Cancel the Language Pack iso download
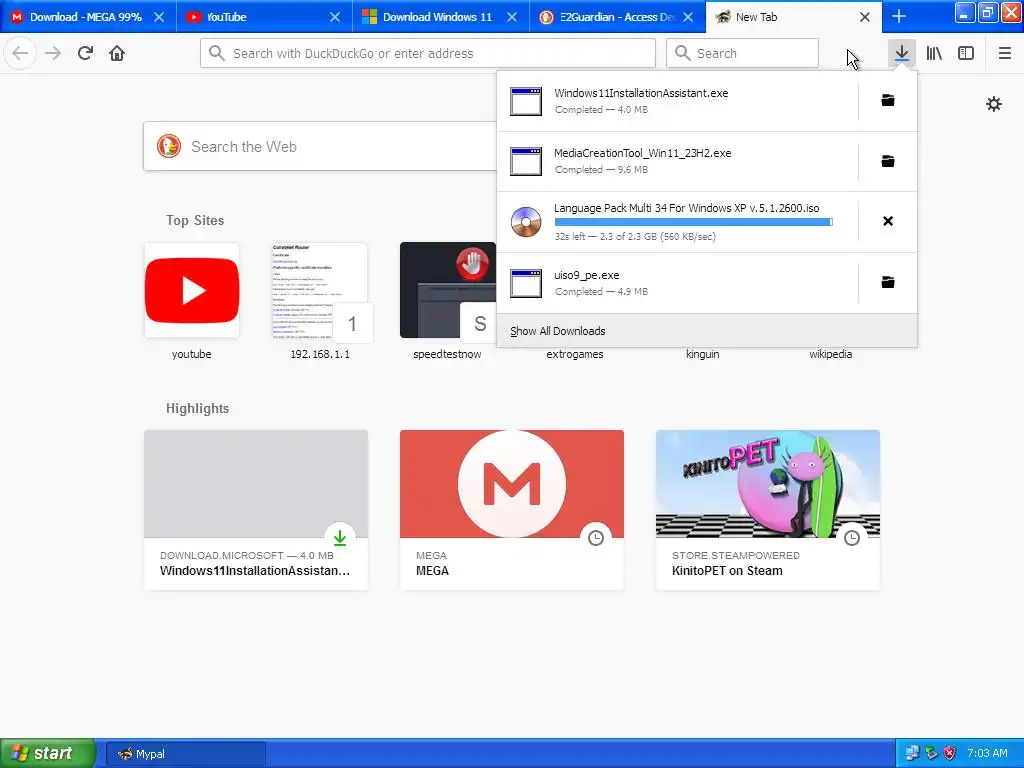 (x=888, y=221)
